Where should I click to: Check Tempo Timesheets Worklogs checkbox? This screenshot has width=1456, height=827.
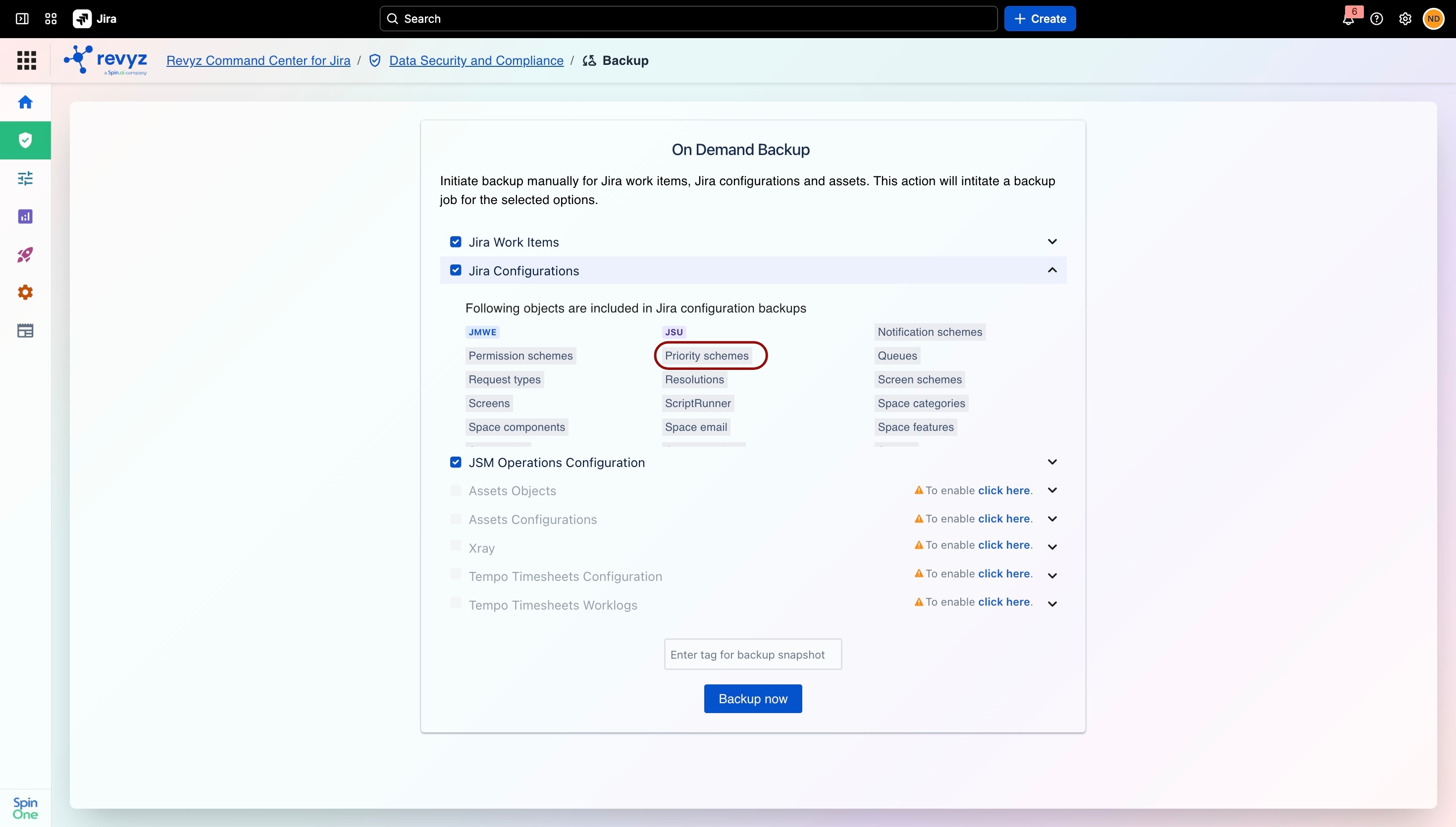456,603
